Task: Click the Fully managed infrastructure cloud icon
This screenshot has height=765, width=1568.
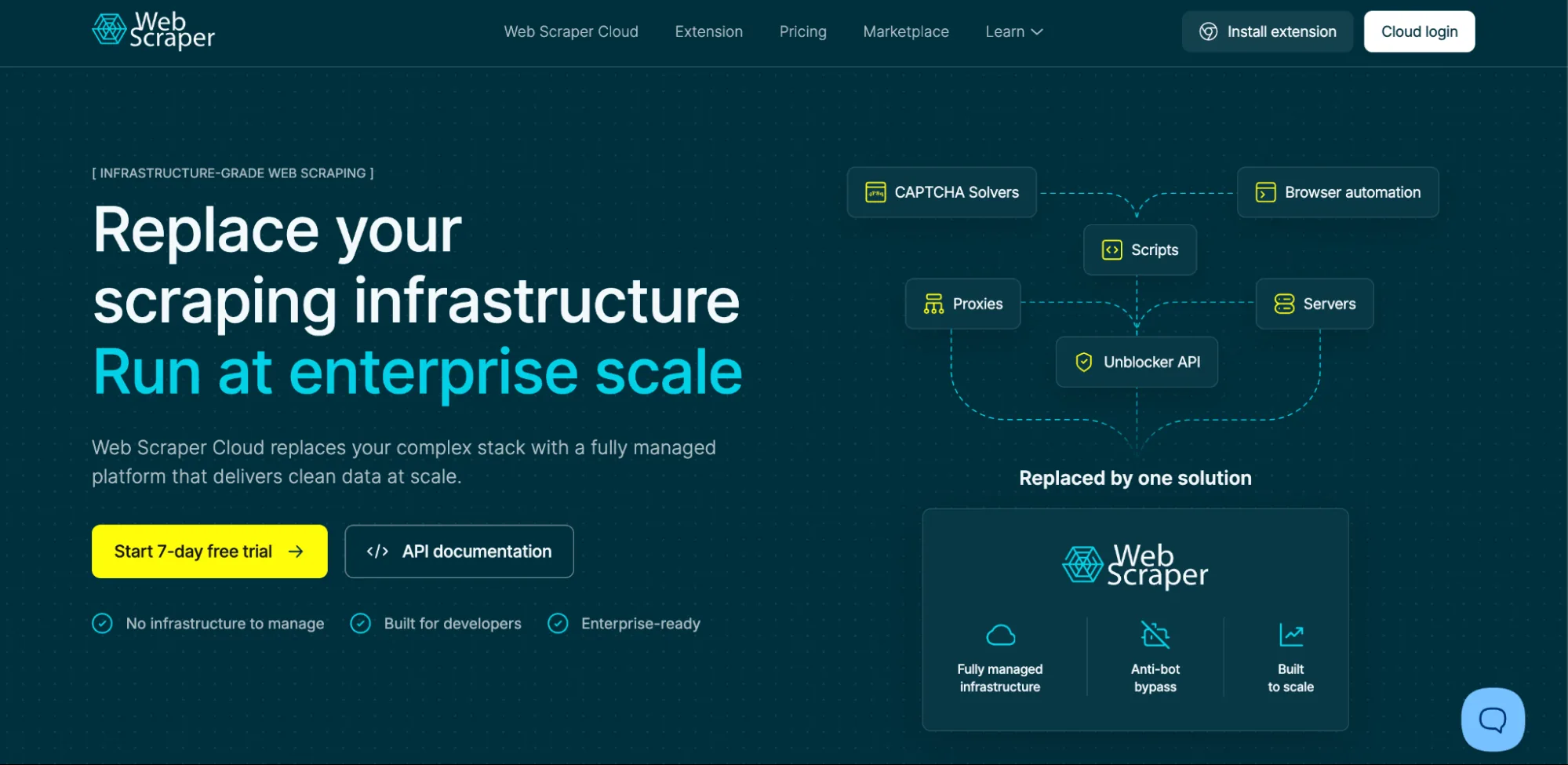Action: point(1000,635)
